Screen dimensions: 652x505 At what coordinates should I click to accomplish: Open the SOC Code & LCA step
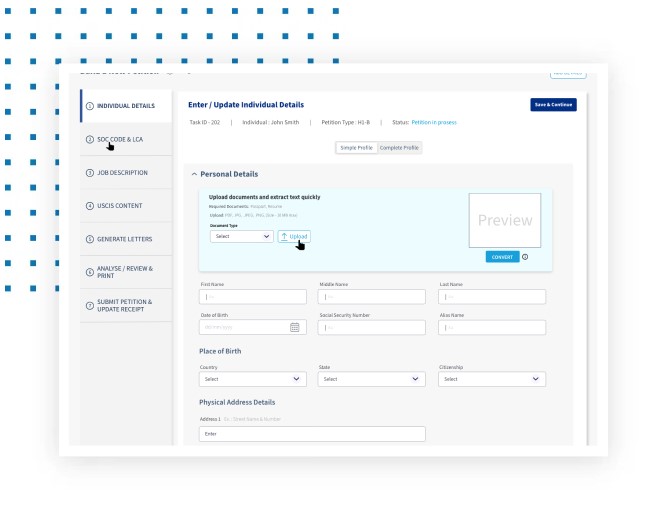click(x=120, y=139)
